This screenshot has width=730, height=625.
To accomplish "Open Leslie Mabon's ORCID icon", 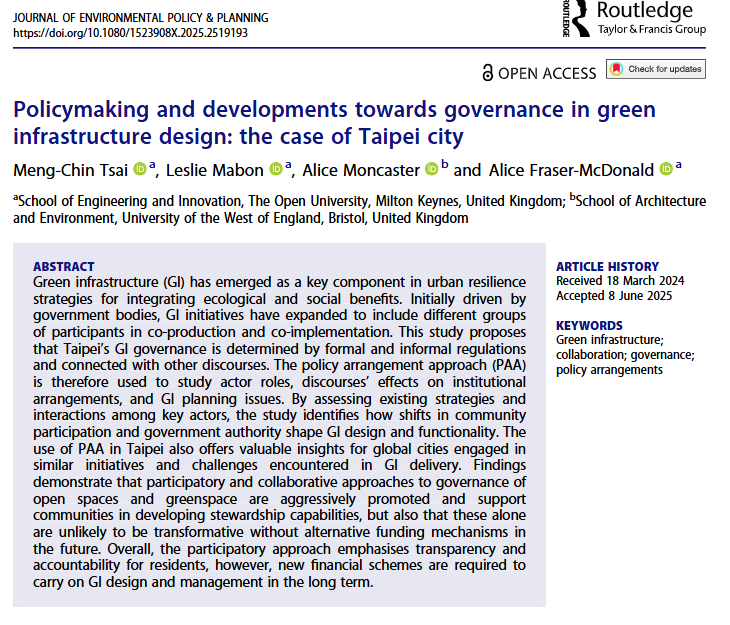I will [276, 169].
